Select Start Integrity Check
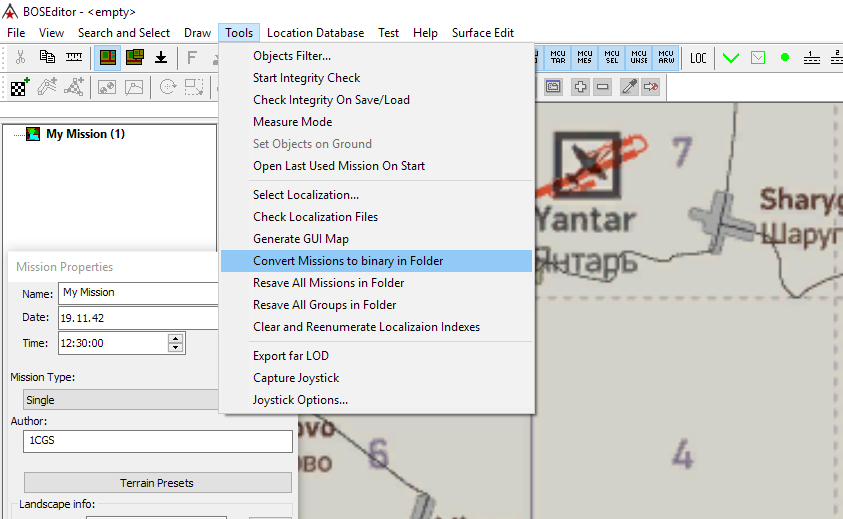843x519 pixels. (376, 78)
